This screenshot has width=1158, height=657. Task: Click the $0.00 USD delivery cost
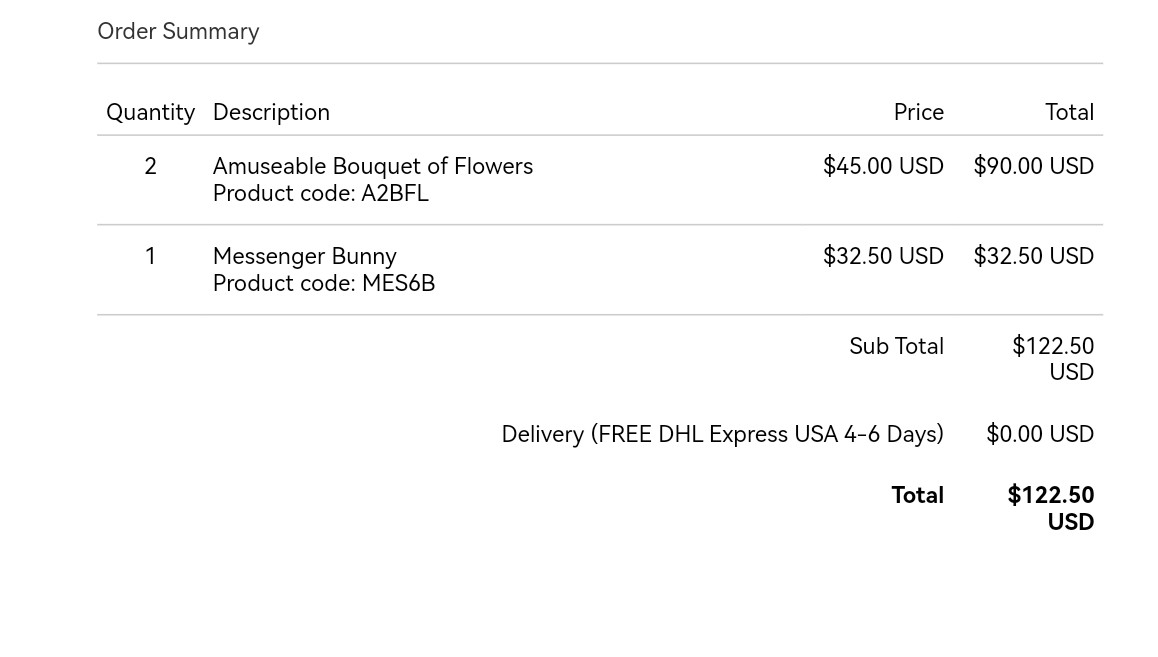[1040, 434]
